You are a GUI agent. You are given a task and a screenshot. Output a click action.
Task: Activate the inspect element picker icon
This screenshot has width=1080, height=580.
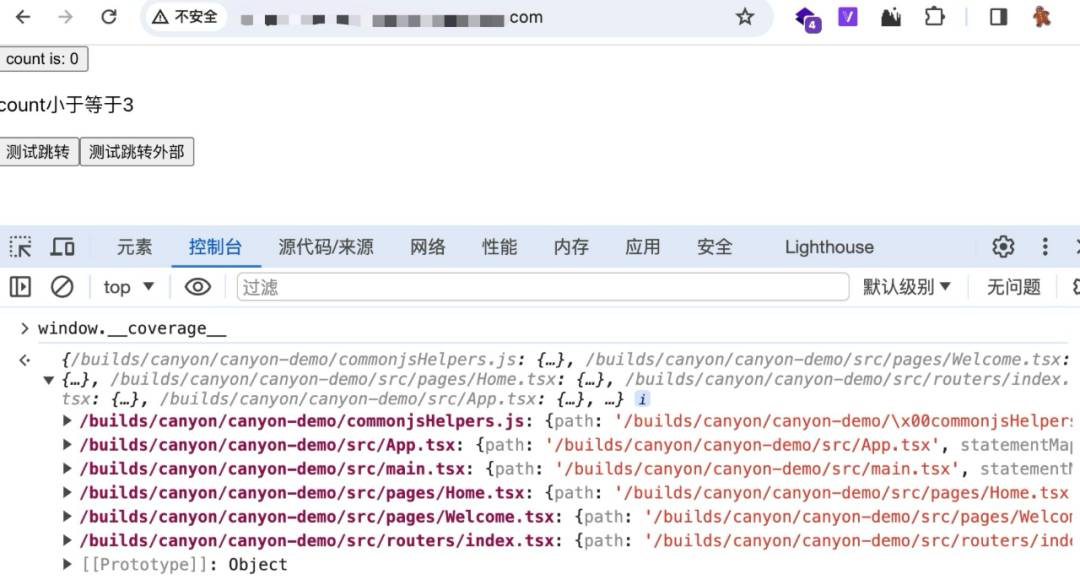click(x=20, y=247)
